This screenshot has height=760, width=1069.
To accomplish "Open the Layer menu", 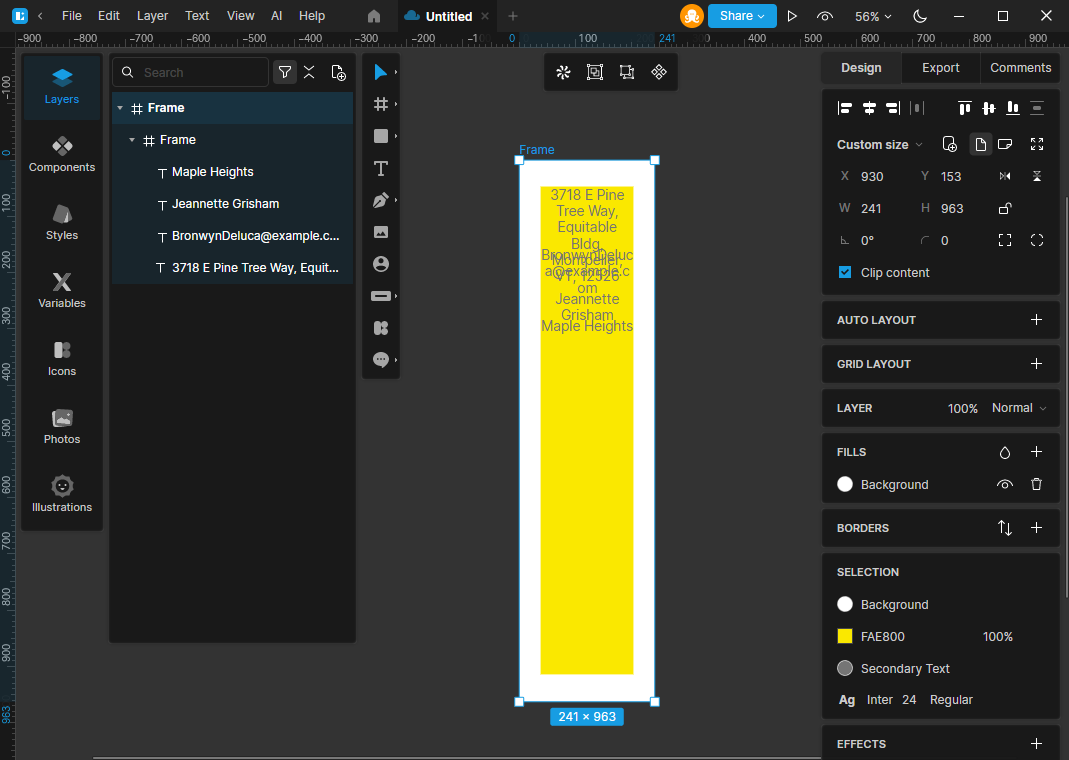I will (x=152, y=16).
